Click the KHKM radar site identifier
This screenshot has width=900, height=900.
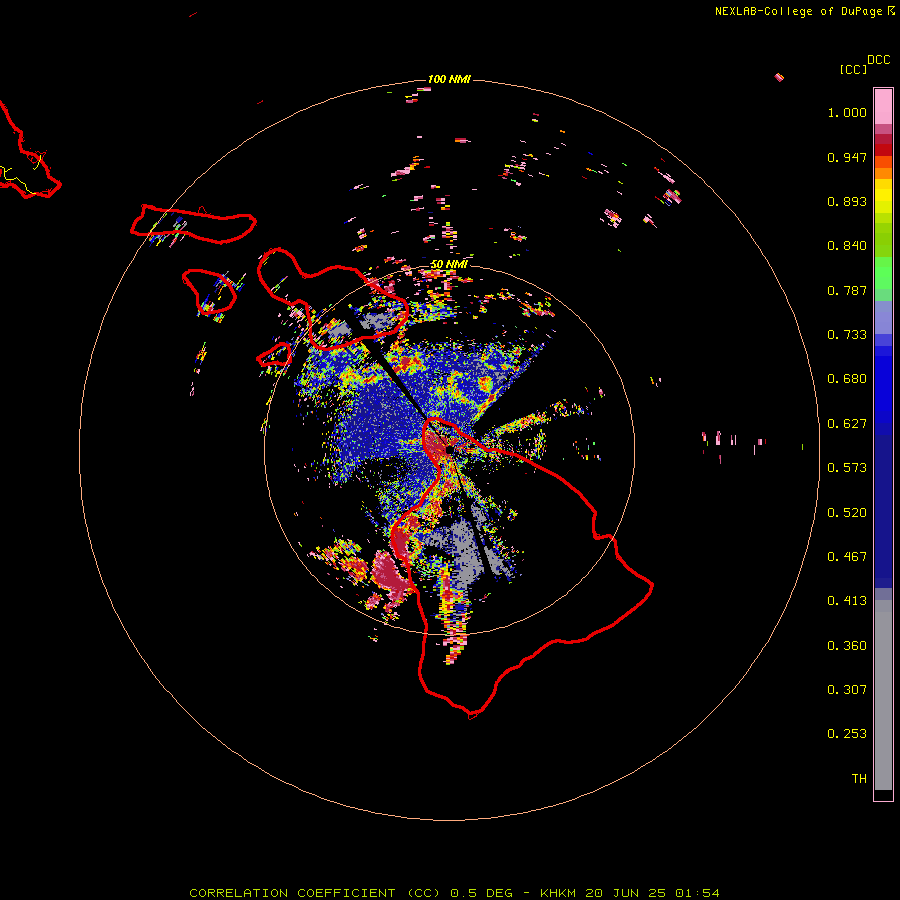[x=558, y=893]
